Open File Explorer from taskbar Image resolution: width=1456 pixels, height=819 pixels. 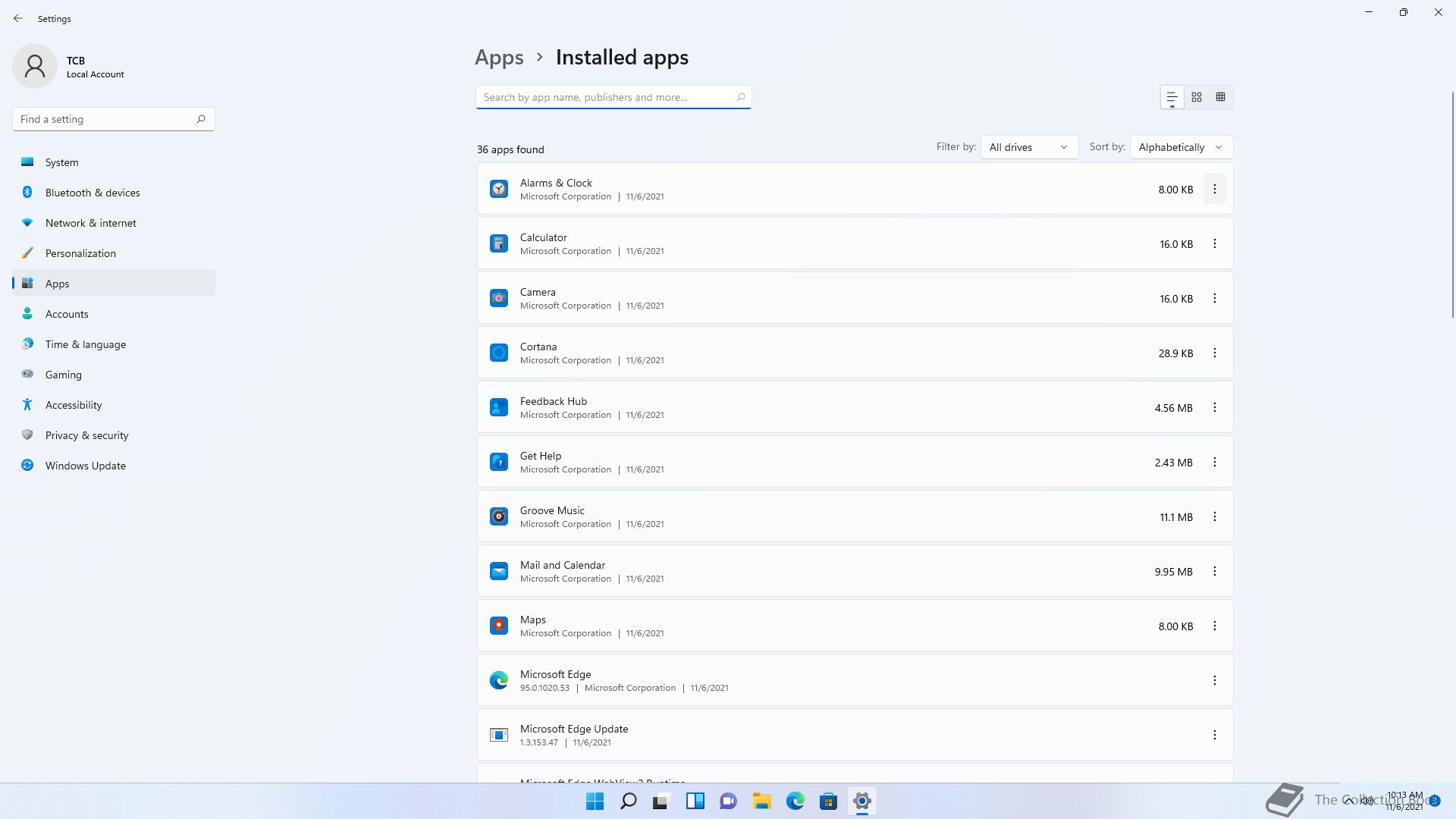coord(761,801)
